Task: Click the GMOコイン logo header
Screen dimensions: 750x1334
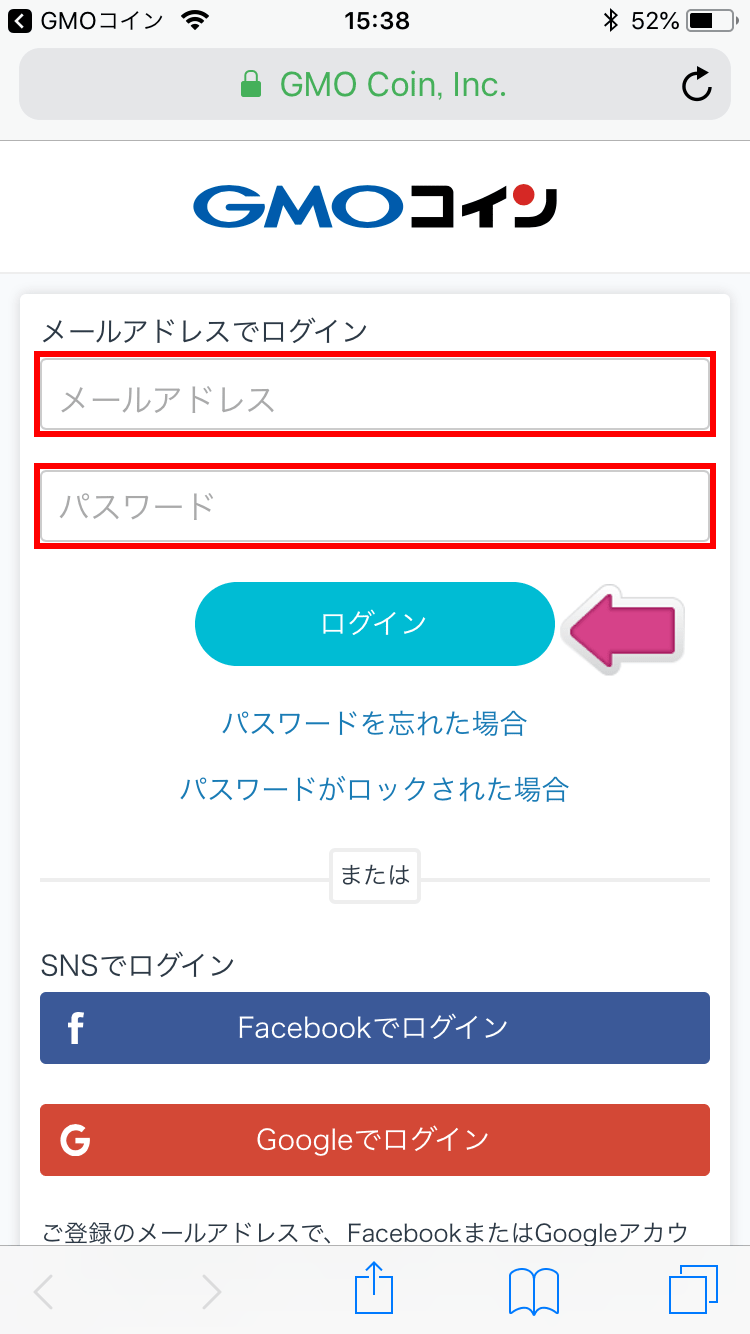Action: click(375, 207)
